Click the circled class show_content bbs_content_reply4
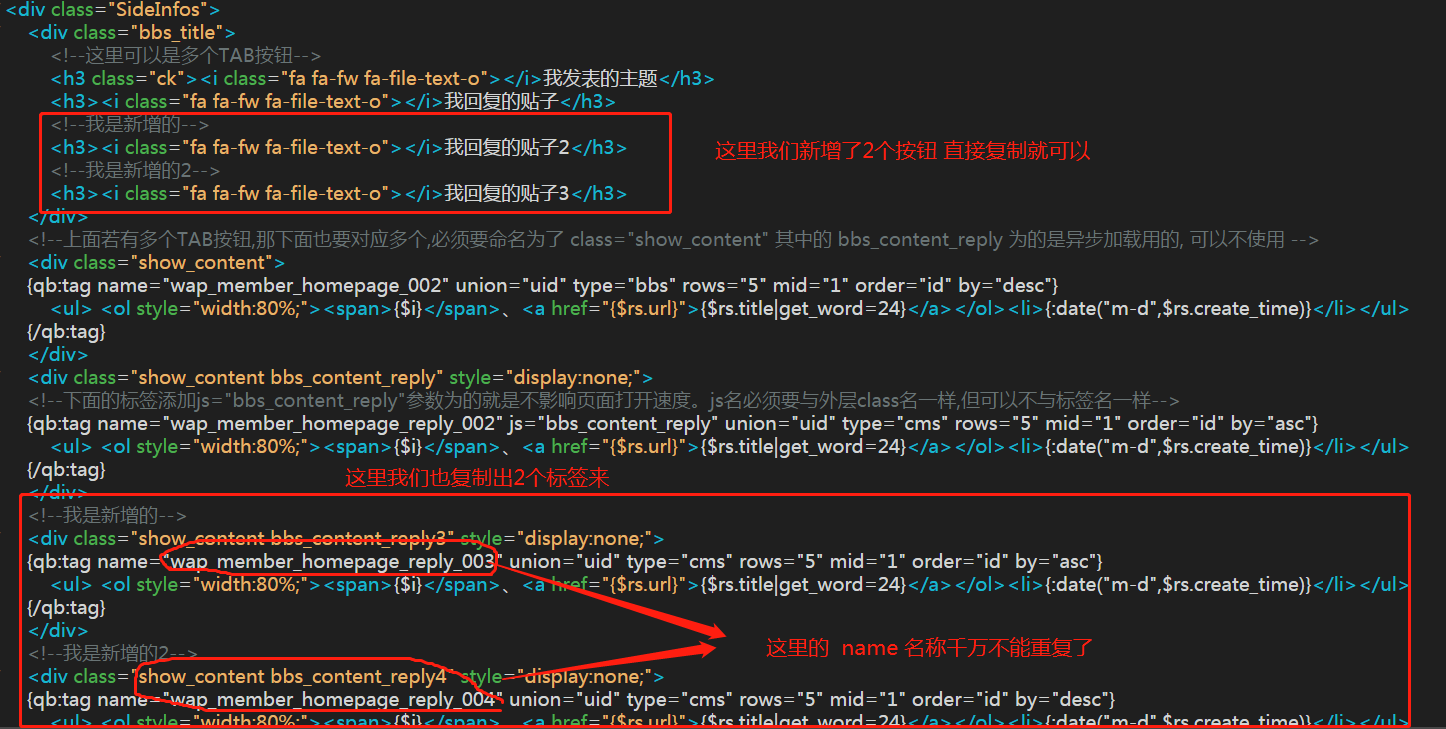Viewport: 1446px width, 729px height. (x=296, y=677)
